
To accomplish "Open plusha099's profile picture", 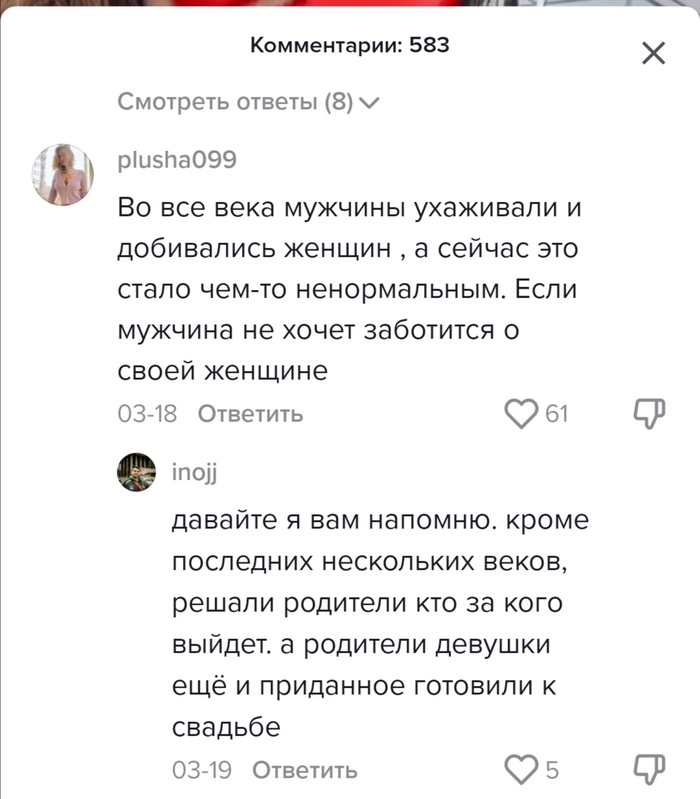I will [x=65, y=173].
